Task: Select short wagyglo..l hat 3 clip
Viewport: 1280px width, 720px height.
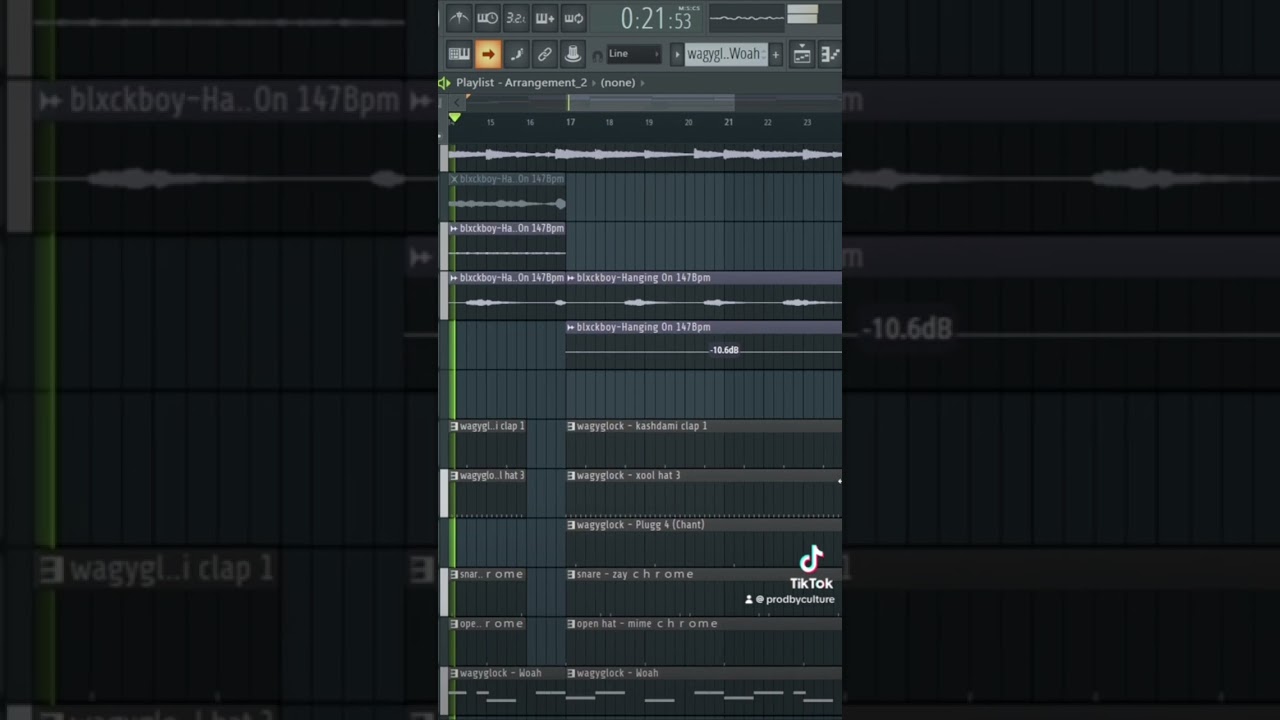Action: pyautogui.click(x=487, y=493)
